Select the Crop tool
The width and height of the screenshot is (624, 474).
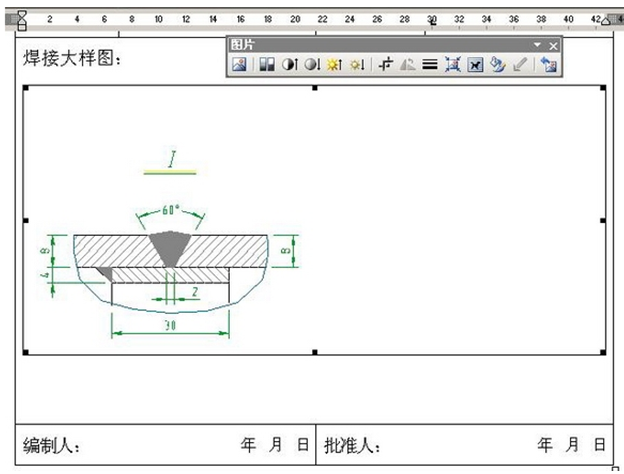click(x=385, y=64)
